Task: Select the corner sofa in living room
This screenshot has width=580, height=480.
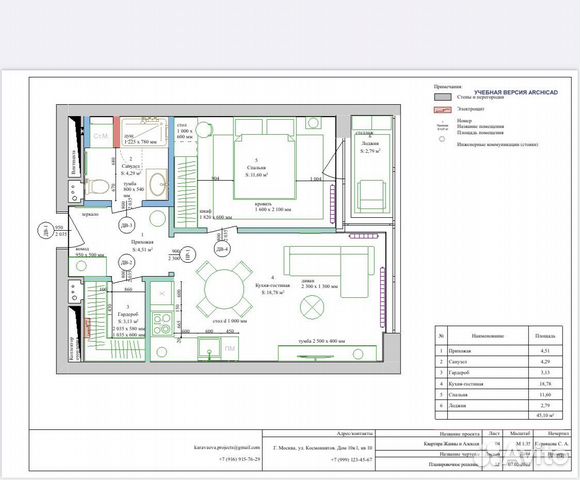Action: [329, 271]
